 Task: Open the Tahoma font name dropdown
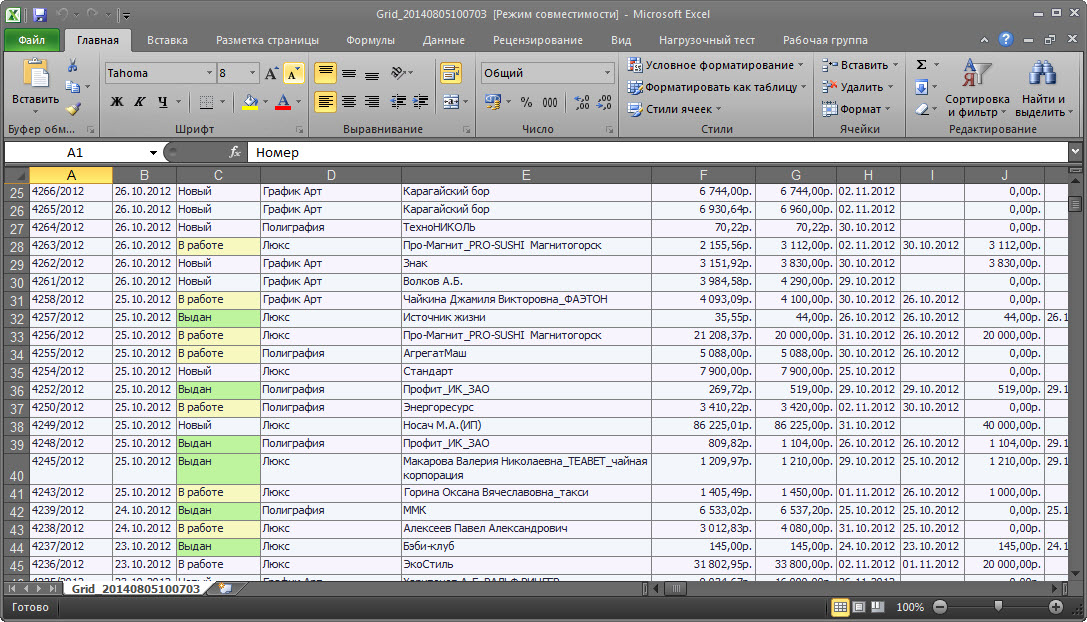tap(209, 73)
